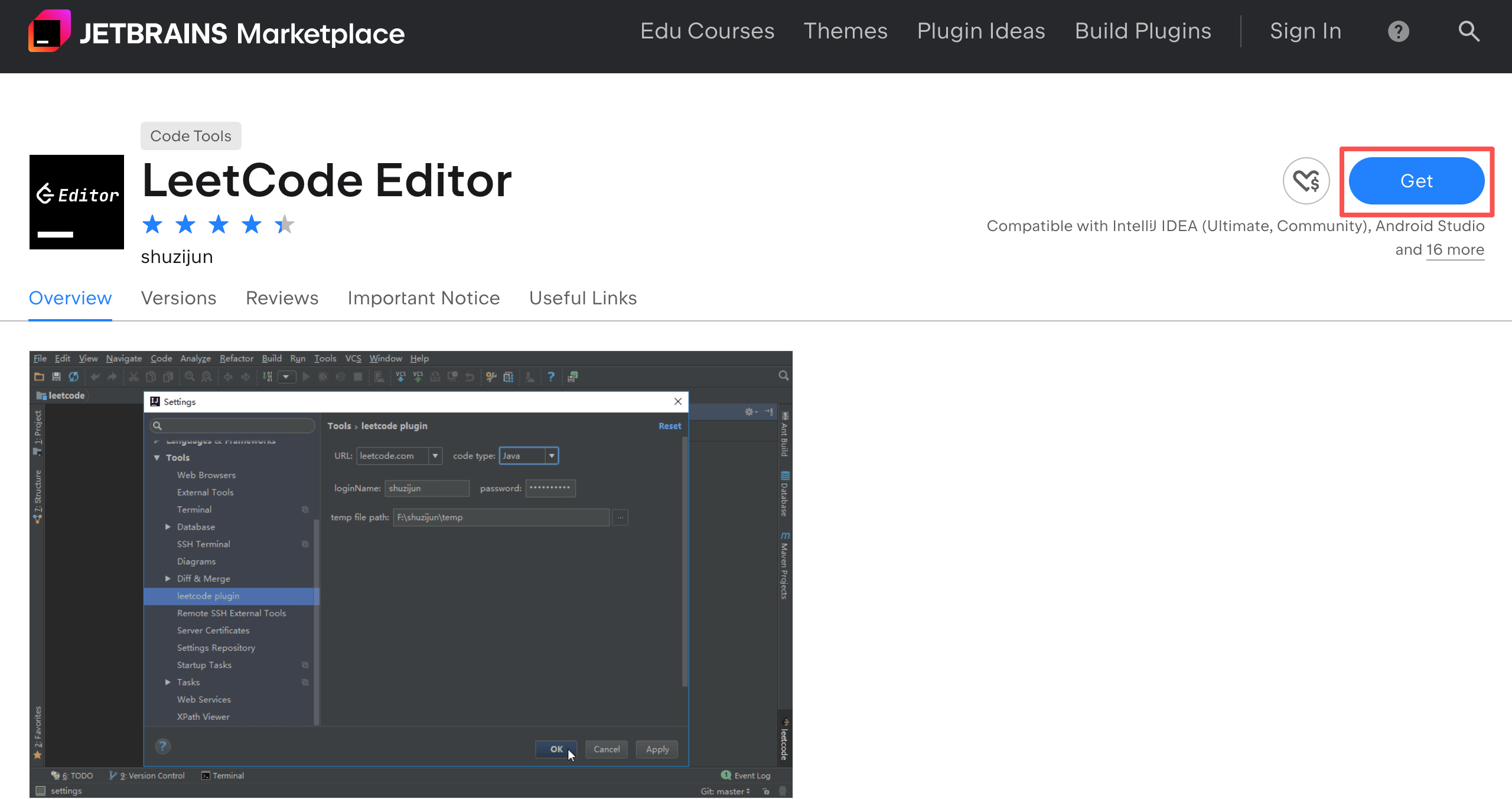Click the donate heart icon beside Get

[1306, 181]
